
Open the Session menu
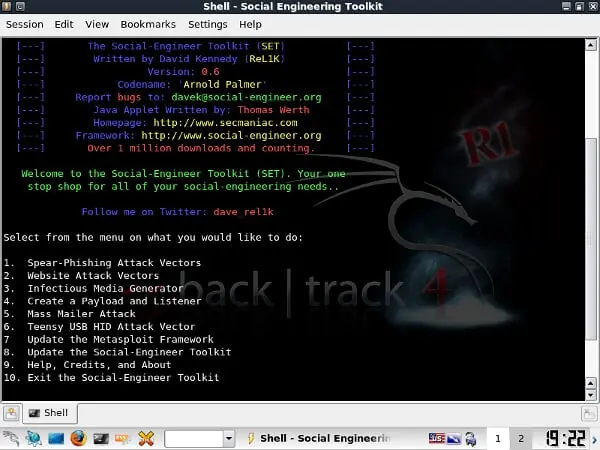click(24, 24)
